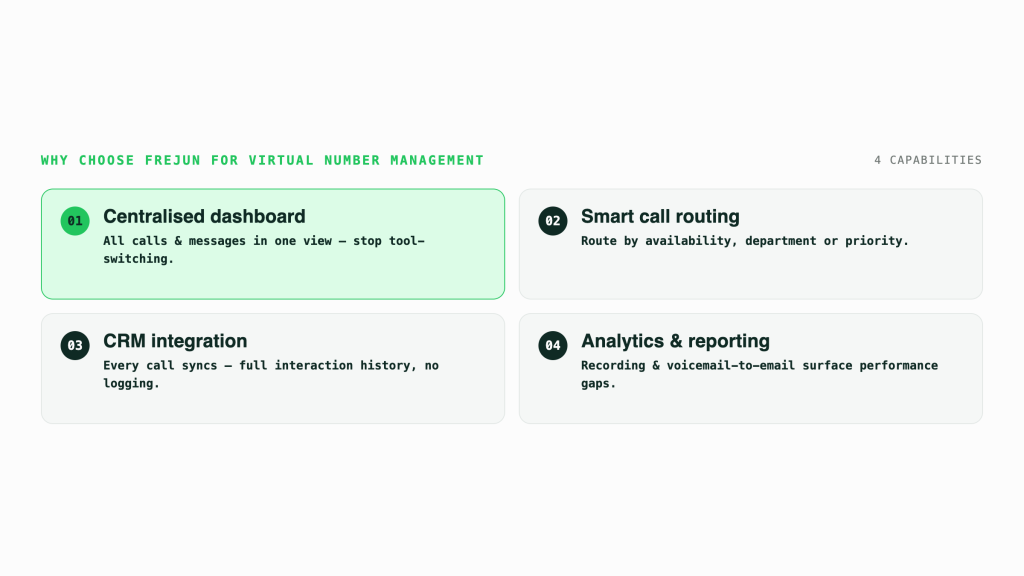Click the green 01 number badge
Viewport: 1024px width, 576px height.
[75, 221]
